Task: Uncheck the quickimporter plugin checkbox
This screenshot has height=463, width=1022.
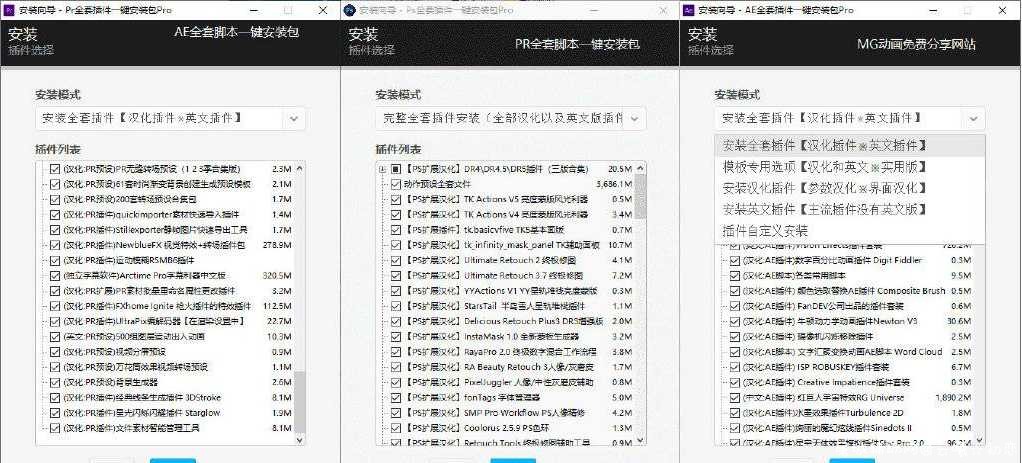Action: pyautogui.click(x=55, y=215)
